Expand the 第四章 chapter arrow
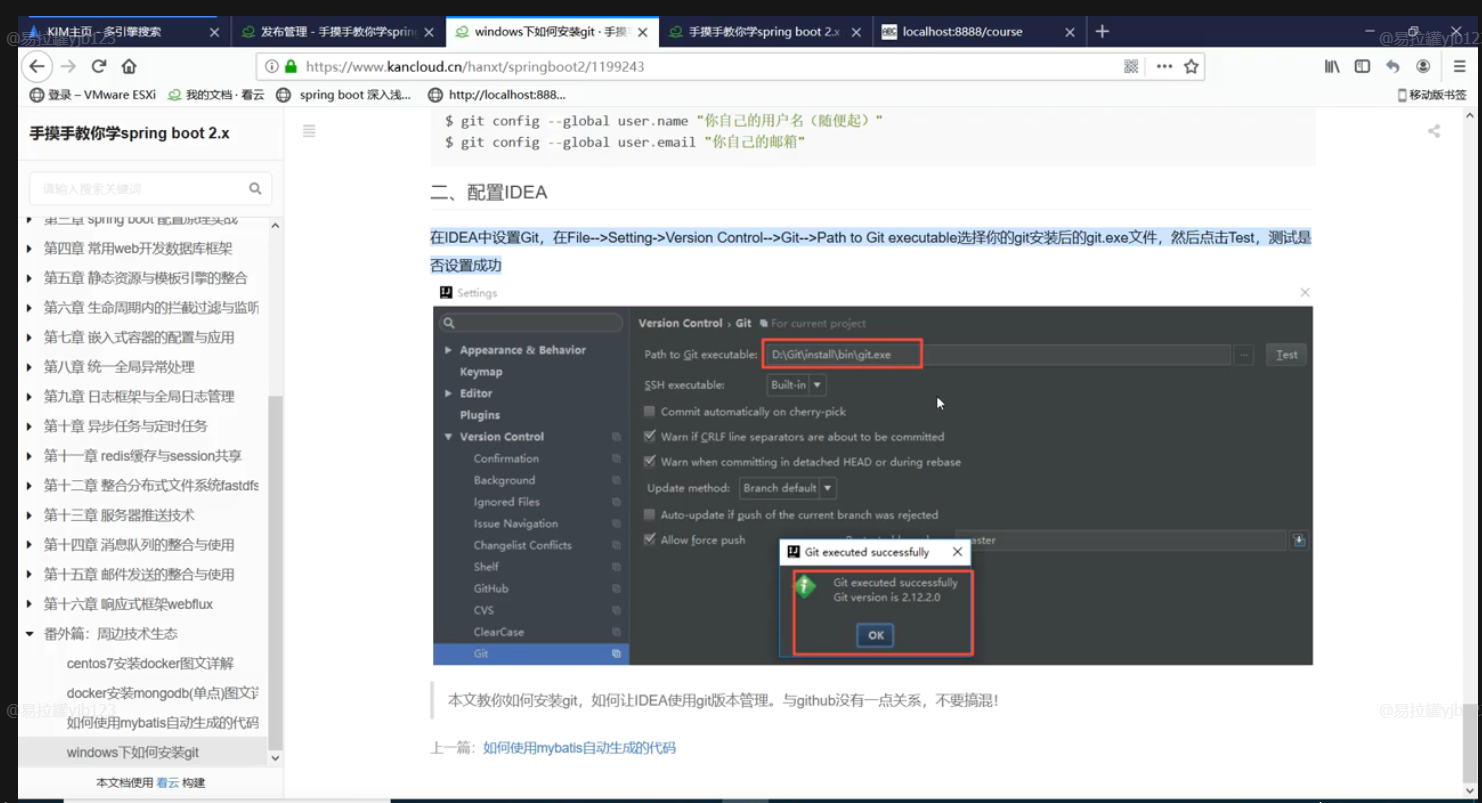 click(x=30, y=248)
